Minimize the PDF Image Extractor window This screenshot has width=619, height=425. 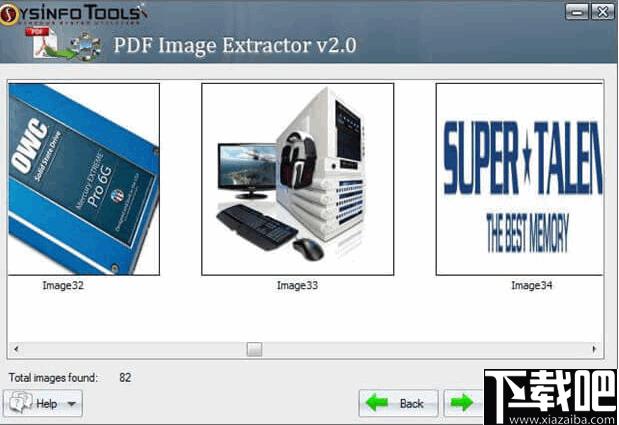pos(577,12)
